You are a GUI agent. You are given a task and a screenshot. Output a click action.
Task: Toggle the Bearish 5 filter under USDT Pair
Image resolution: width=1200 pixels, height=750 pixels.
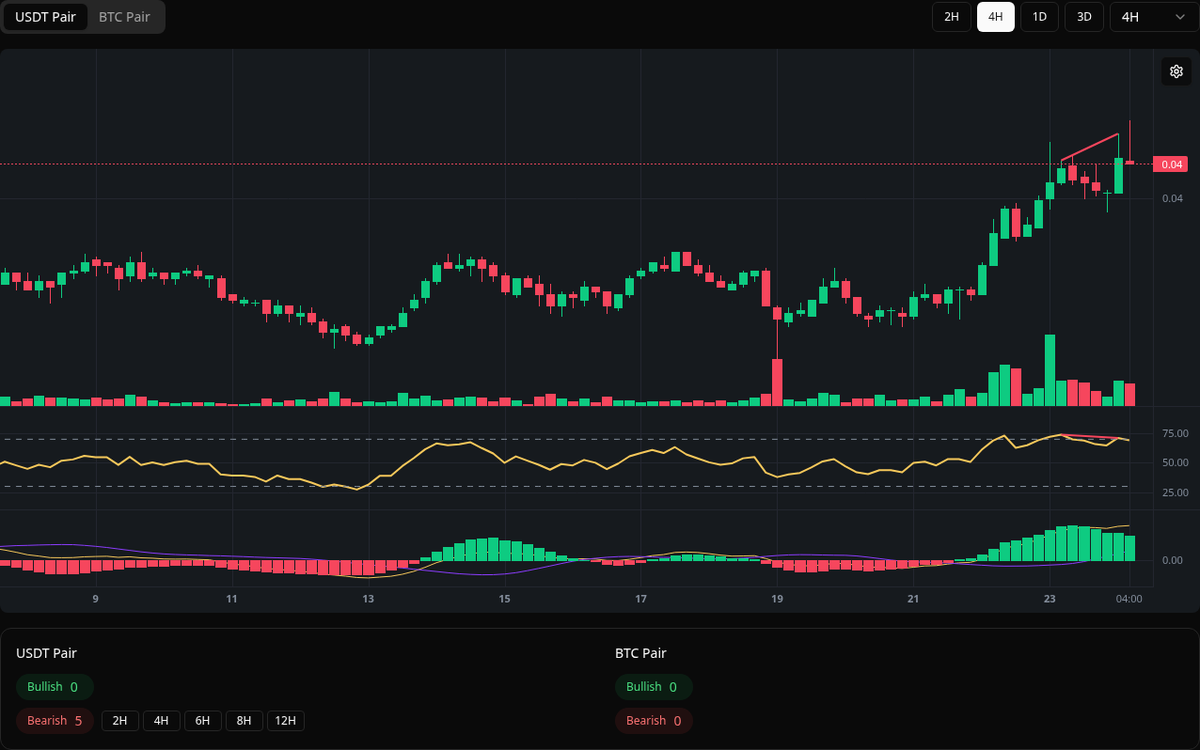tap(54, 720)
